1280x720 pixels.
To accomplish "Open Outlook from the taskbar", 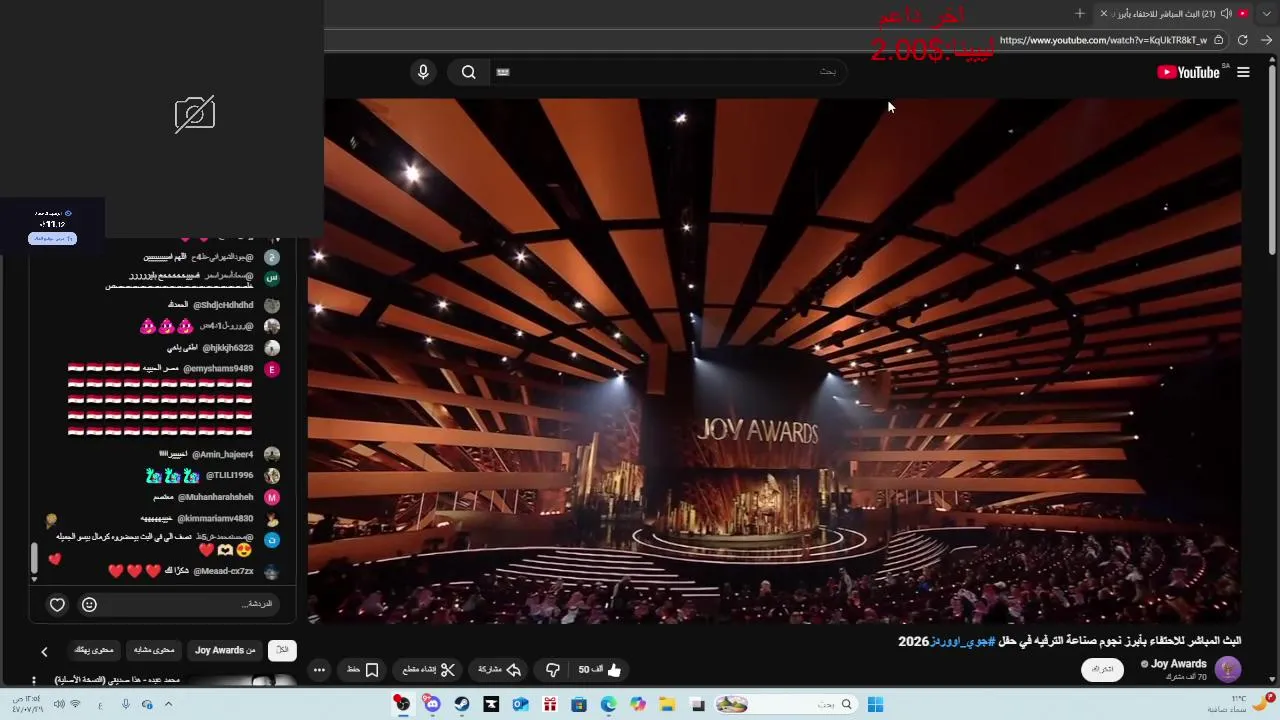I will point(520,704).
